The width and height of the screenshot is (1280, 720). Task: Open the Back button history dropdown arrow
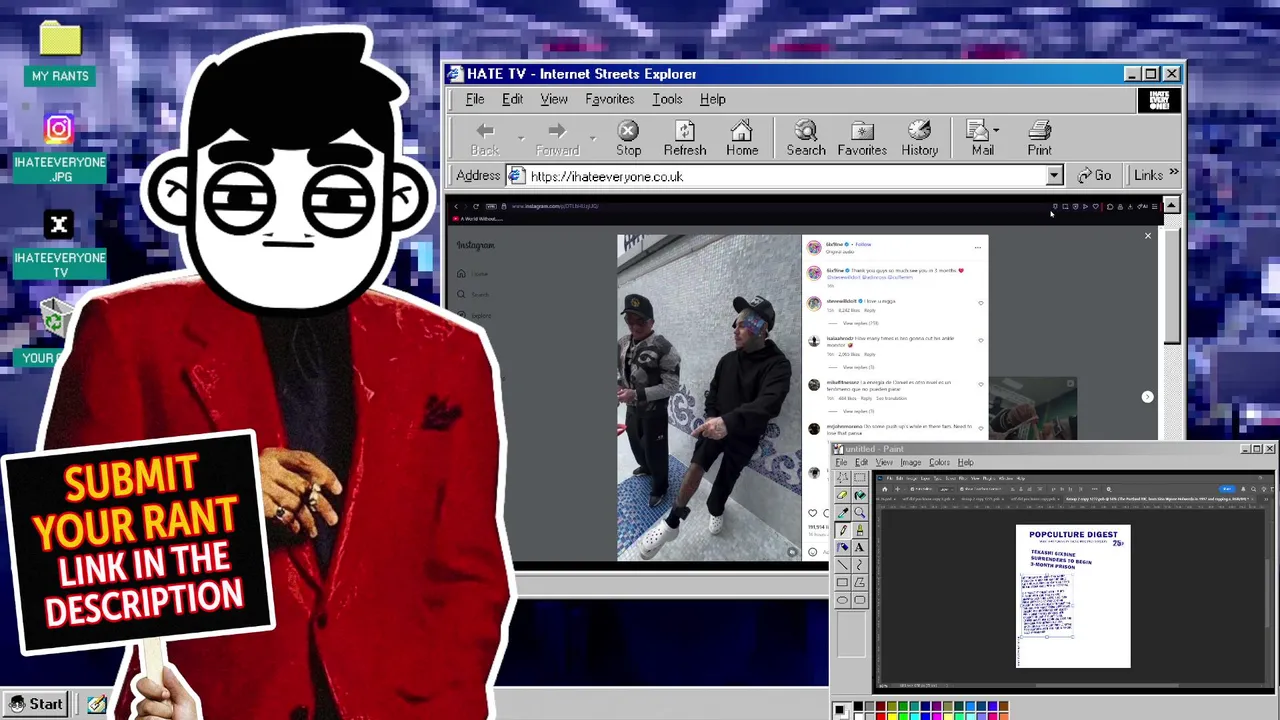pyautogui.click(x=521, y=138)
